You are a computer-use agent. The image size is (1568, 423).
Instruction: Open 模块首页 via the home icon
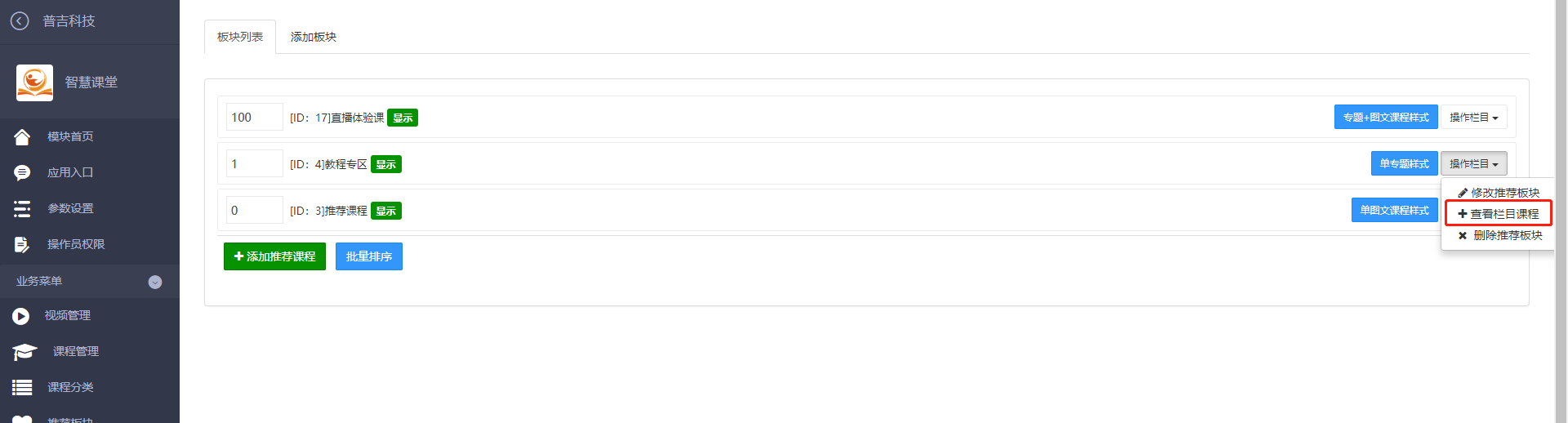[x=22, y=136]
